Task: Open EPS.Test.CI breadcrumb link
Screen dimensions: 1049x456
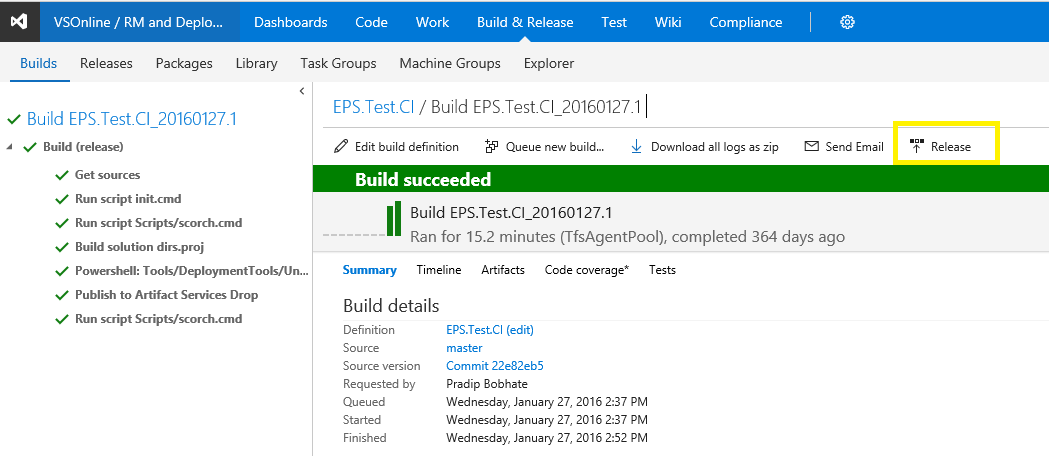Action: click(374, 107)
